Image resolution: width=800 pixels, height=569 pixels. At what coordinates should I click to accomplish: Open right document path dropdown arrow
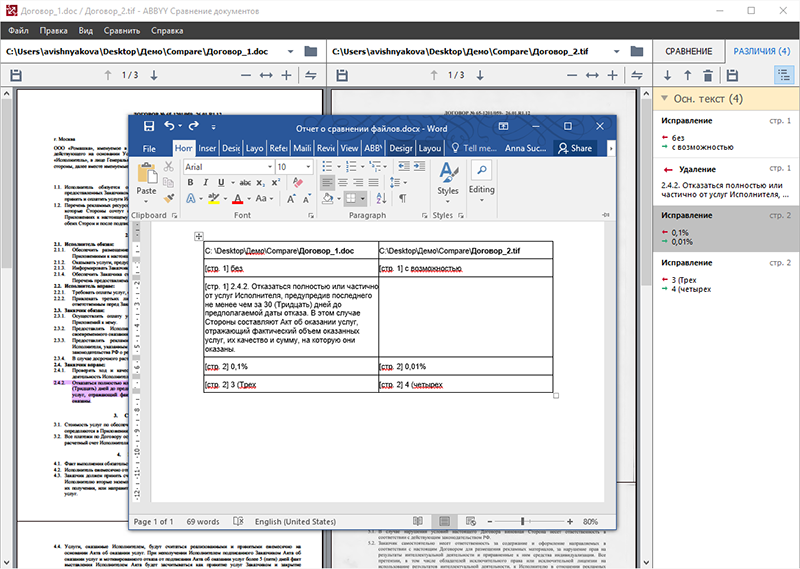[x=616, y=52]
